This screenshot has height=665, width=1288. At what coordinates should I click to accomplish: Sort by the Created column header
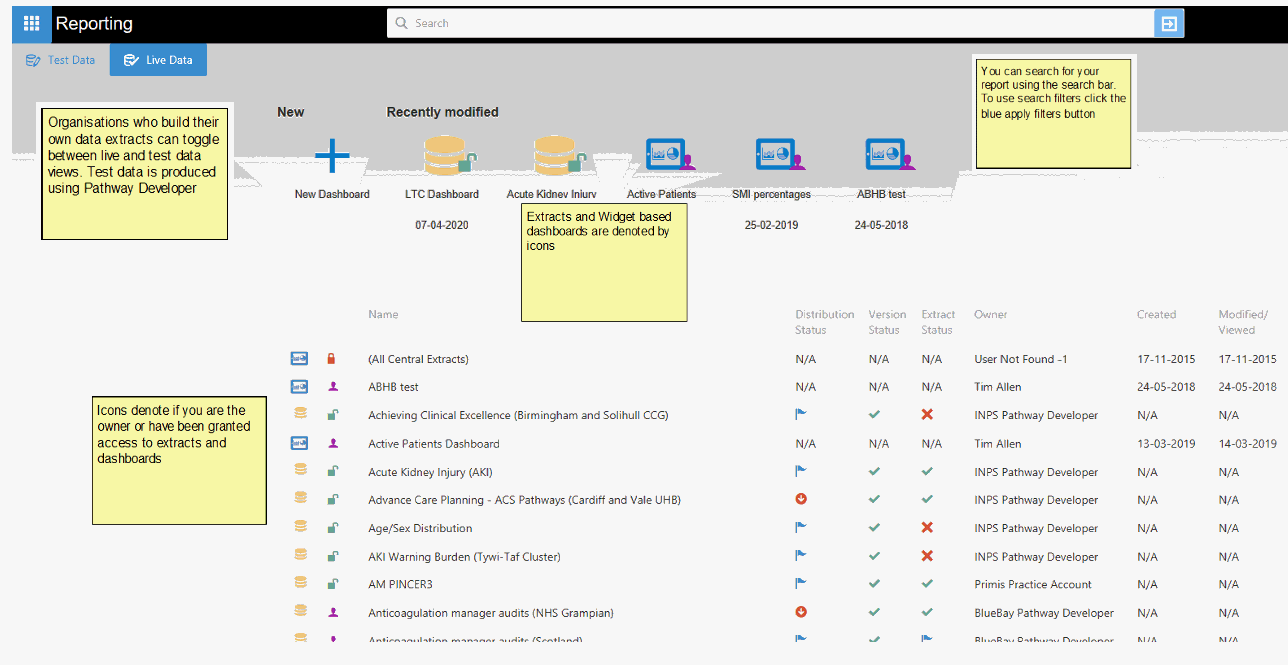(1156, 315)
